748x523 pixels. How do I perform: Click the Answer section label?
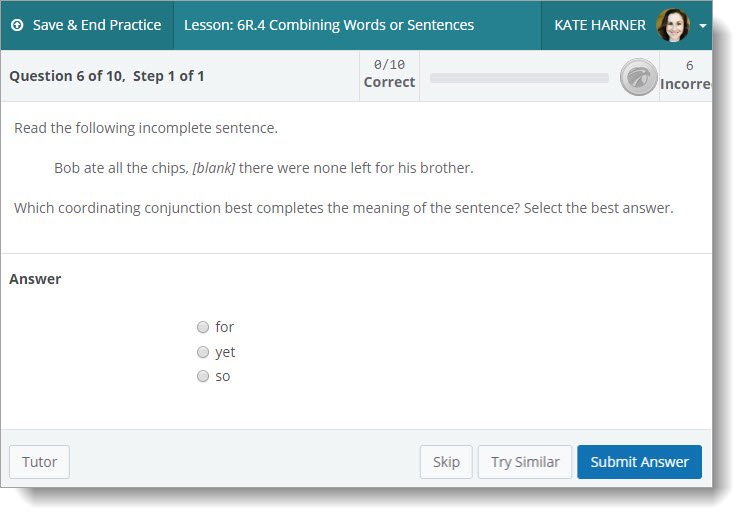pyautogui.click(x=35, y=279)
